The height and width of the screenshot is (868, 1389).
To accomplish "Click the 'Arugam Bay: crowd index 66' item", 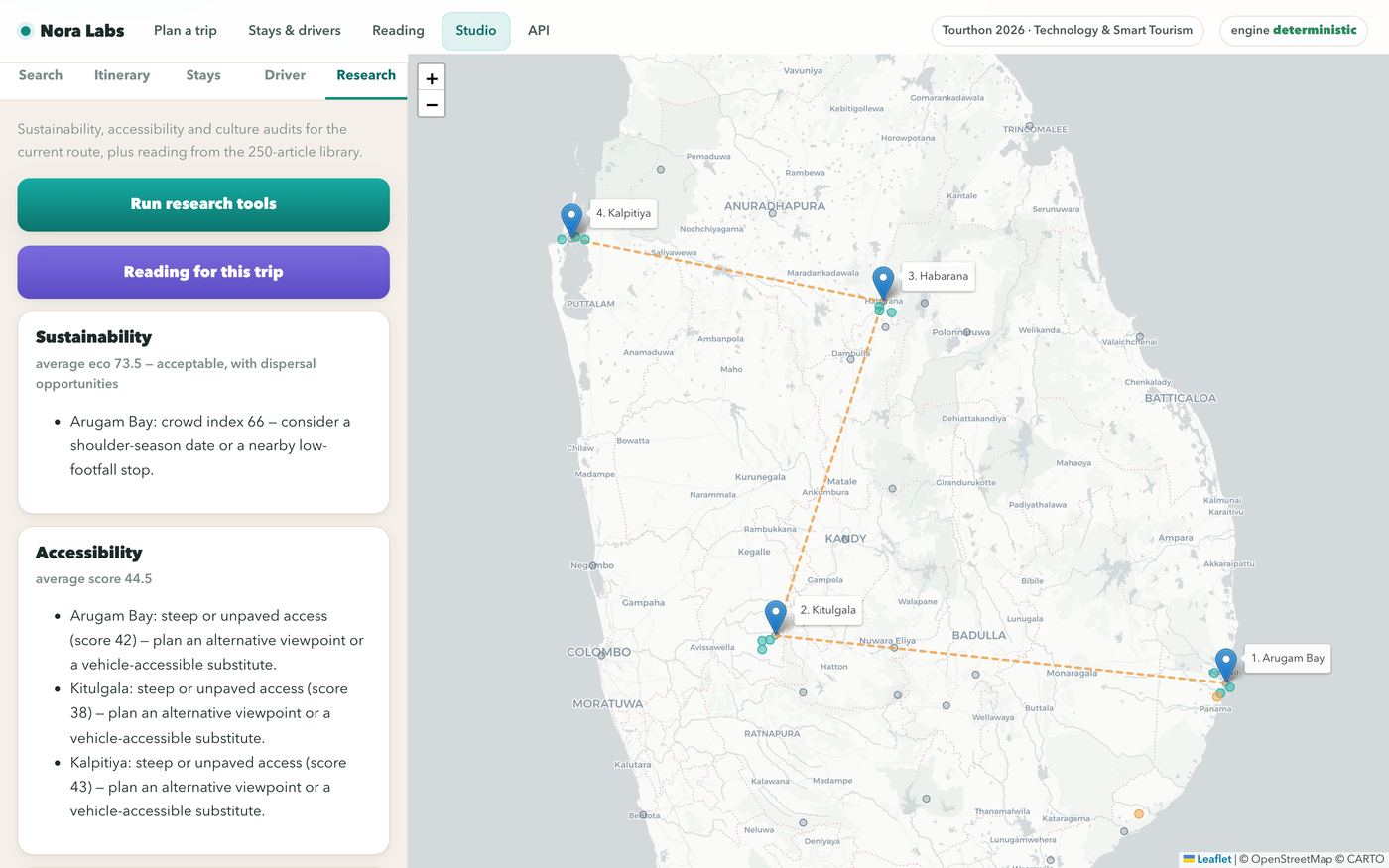I will pyautogui.click(x=210, y=445).
